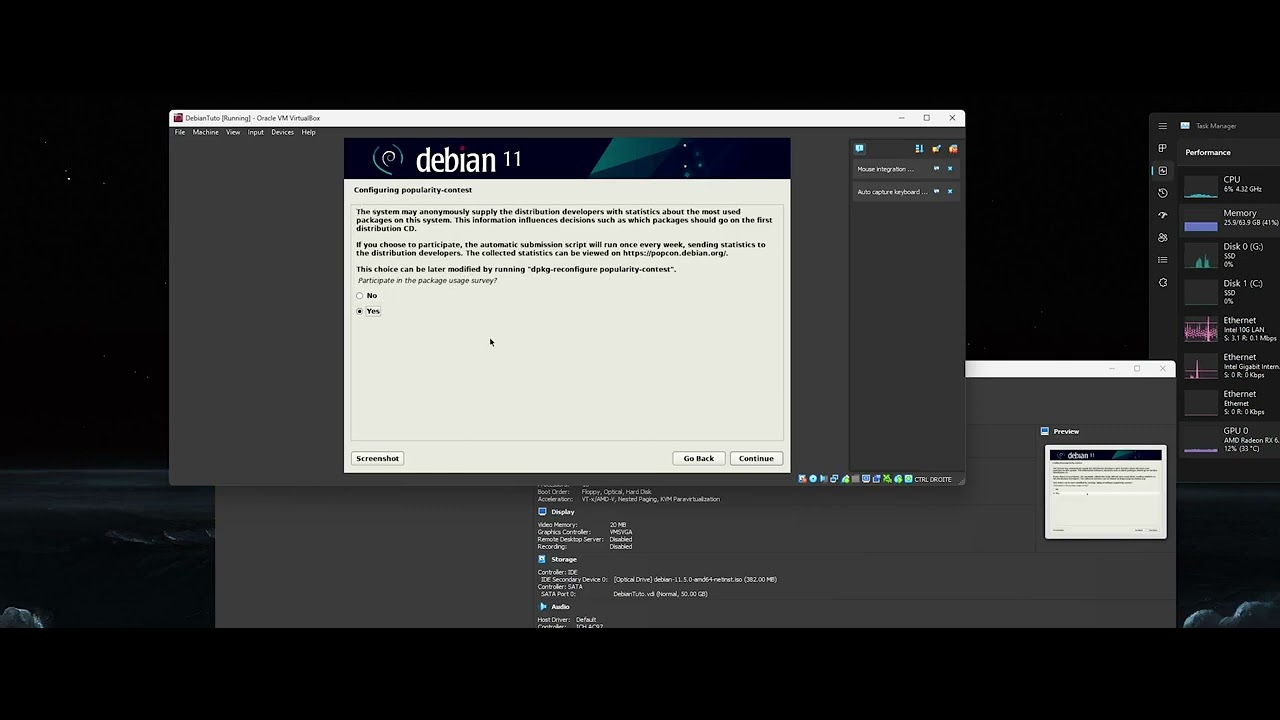Select Ethernet Intel 10G LAN entry
Screen dimensions: 1280x720
1231,329
